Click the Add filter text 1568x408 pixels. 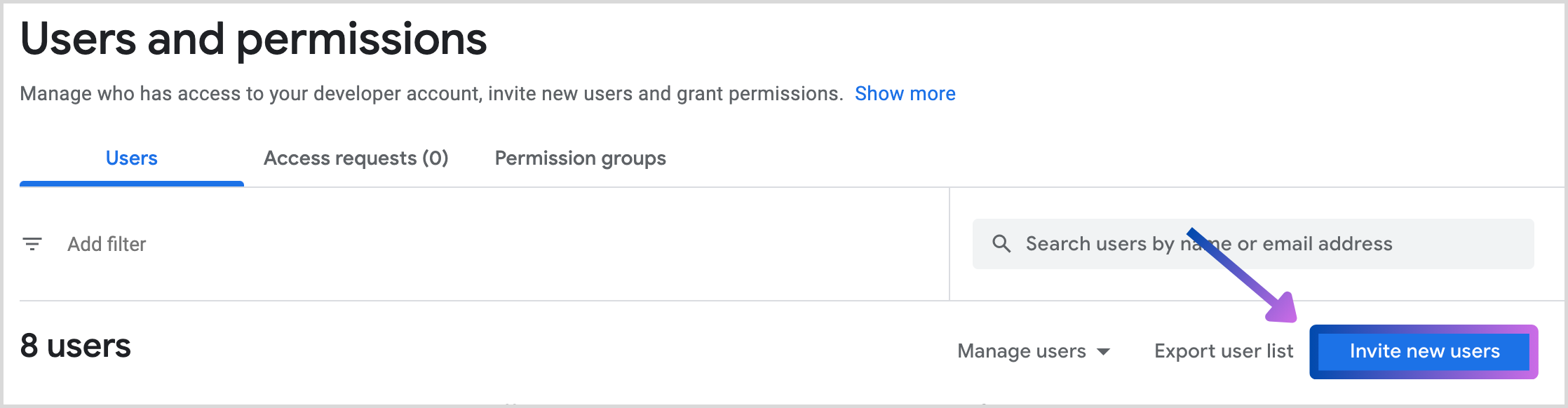point(107,244)
